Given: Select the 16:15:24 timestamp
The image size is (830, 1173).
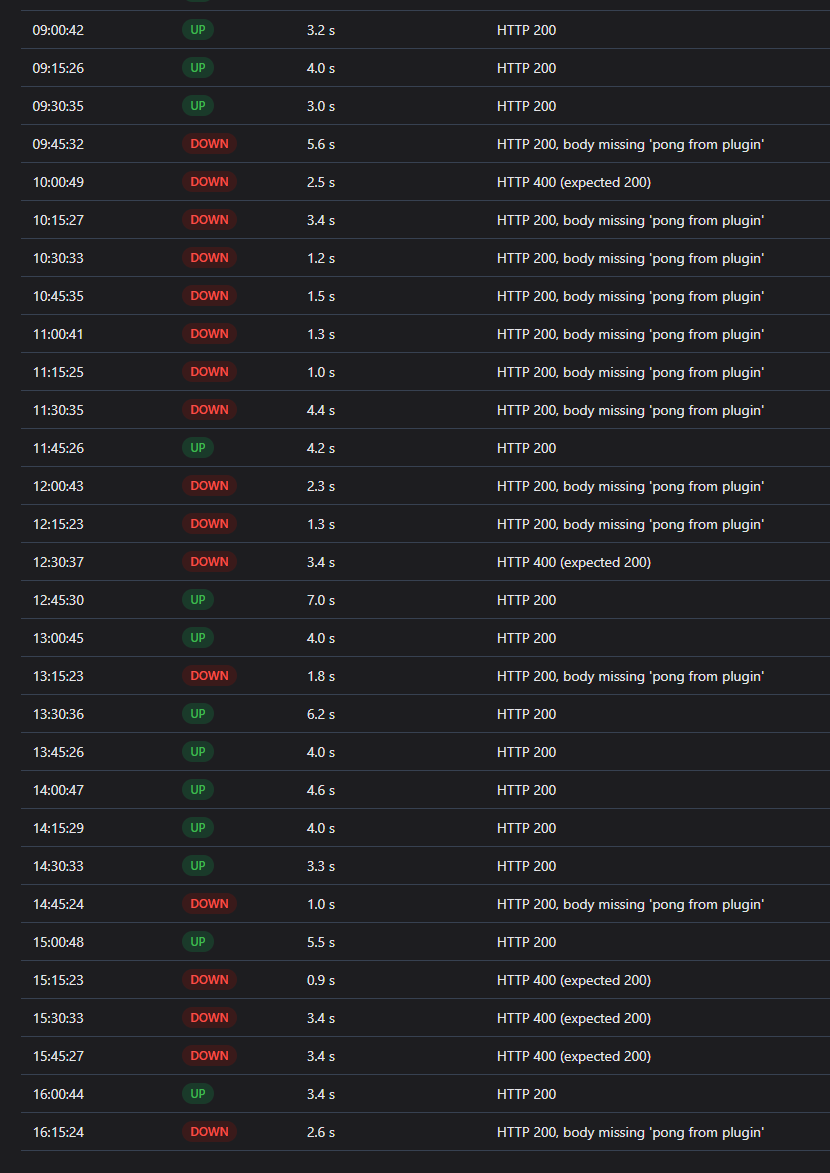Looking at the screenshot, I should [58, 1132].
